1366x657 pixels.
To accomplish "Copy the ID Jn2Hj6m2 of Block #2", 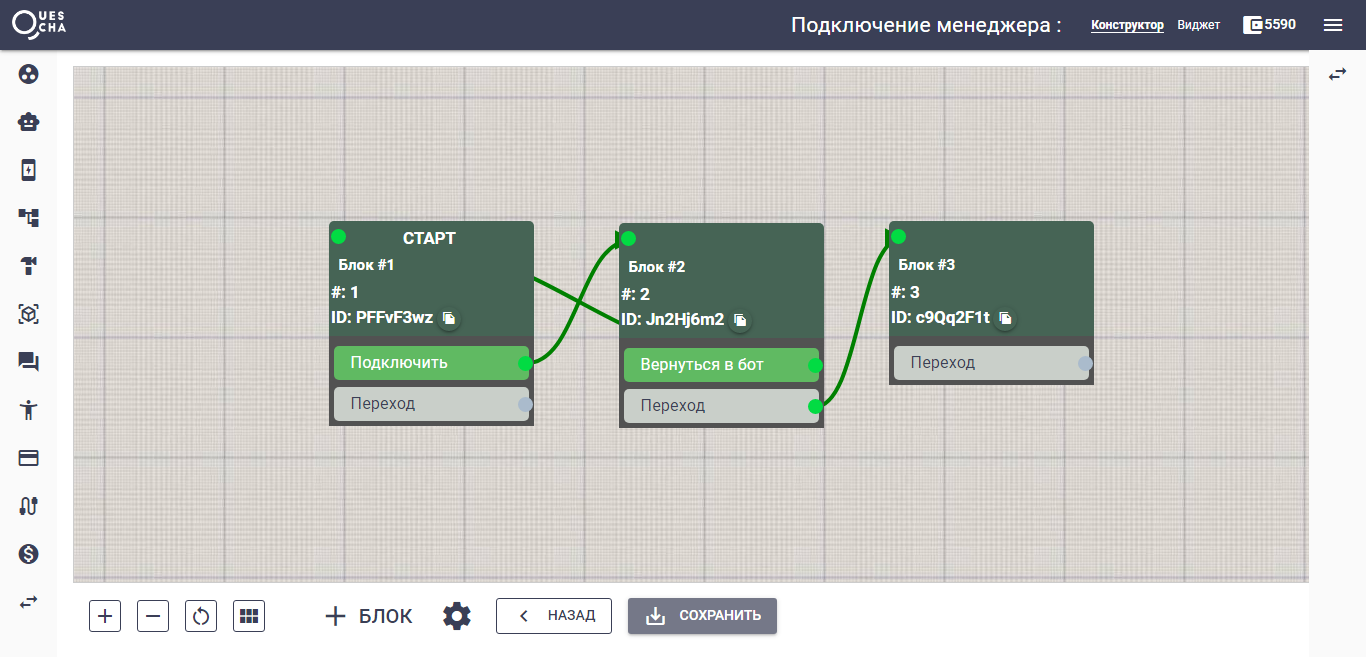I will [x=740, y=321].
